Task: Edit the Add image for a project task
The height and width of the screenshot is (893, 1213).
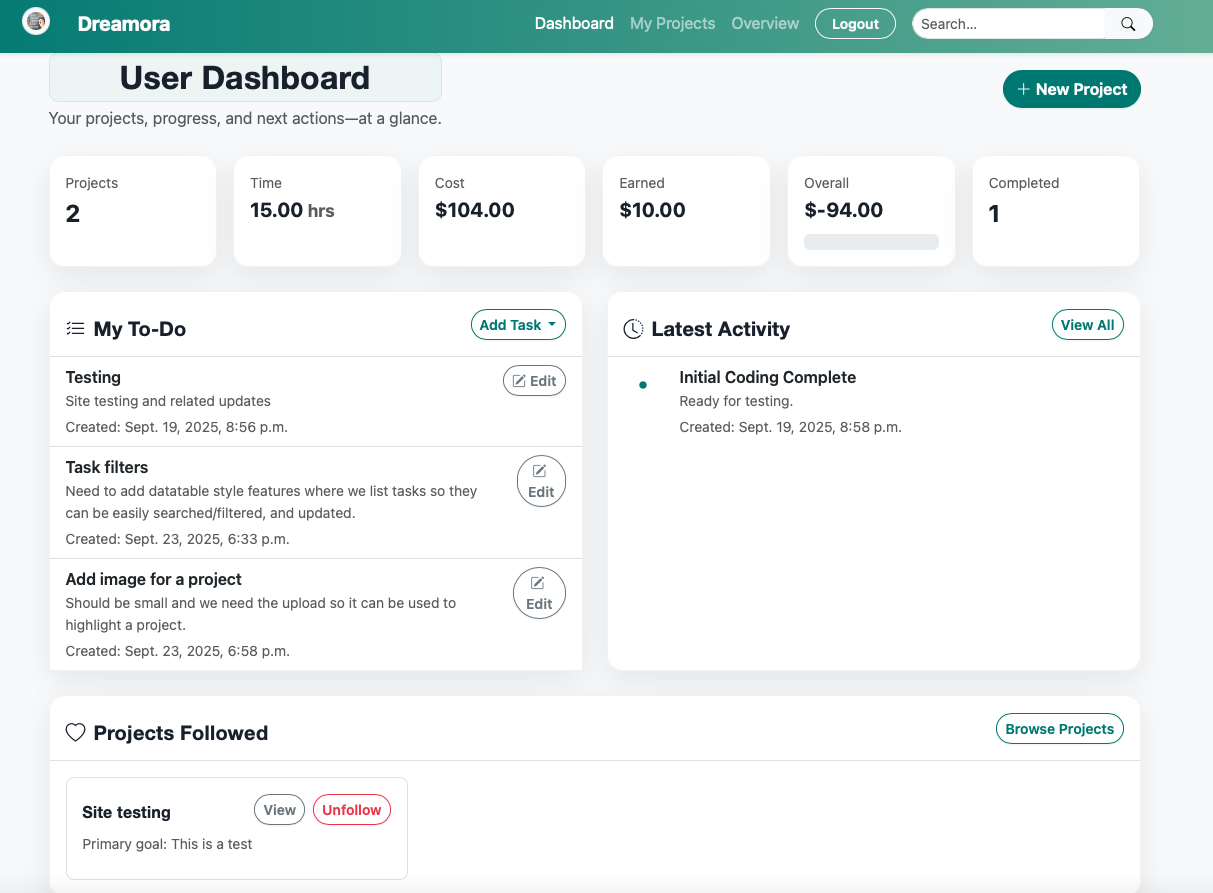Action: tap(539, 592)
